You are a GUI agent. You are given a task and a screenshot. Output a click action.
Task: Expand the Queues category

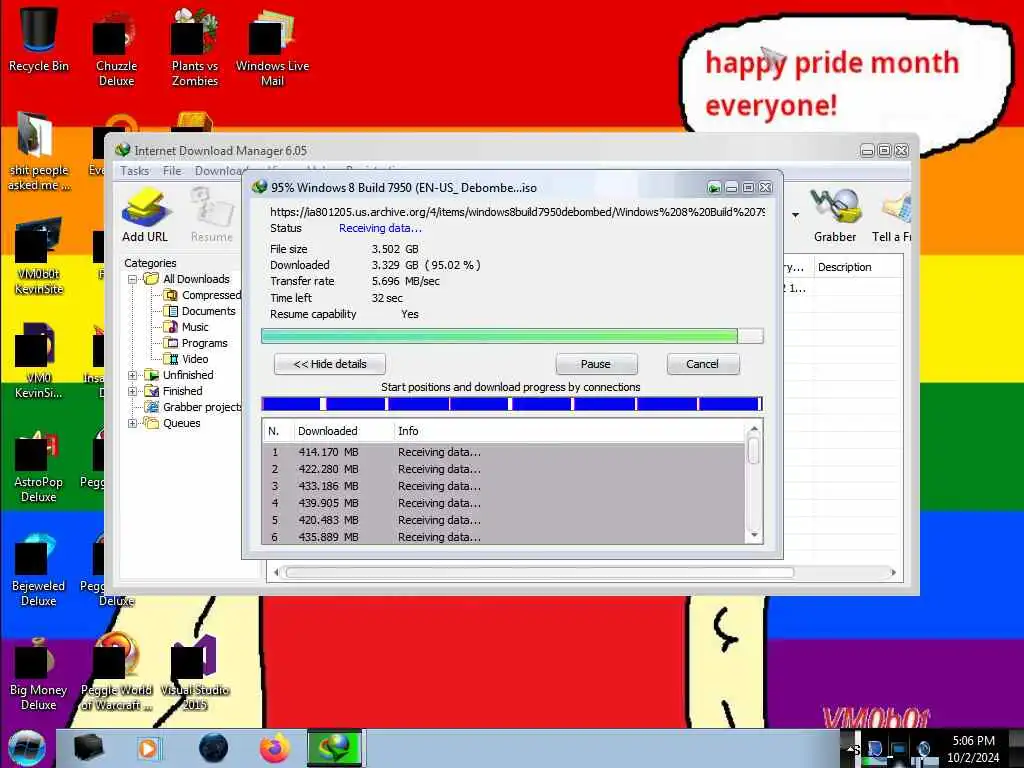click(x=133, y=423)
